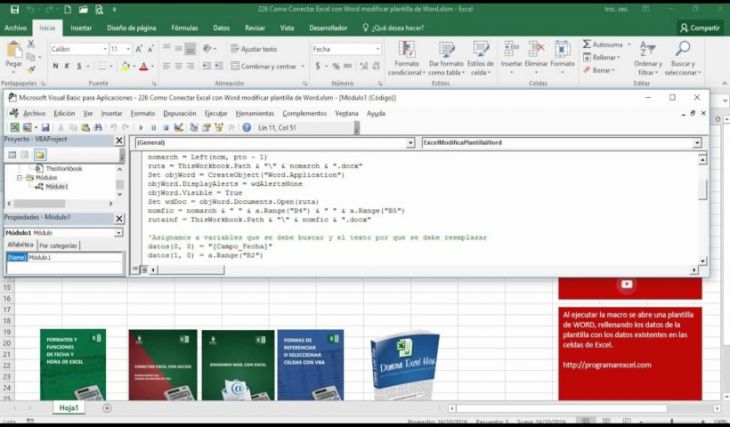Click the Pegar paste icon in Excel ribbon
This screenshot has width=730, height=427.
[14, 50]
